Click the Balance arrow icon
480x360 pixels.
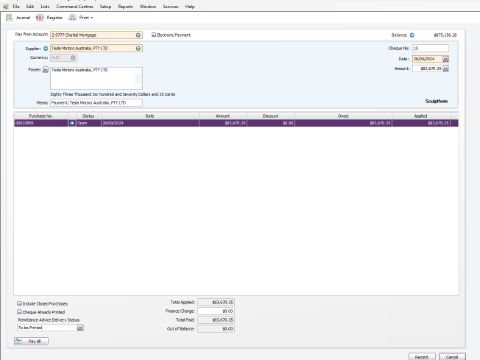[412, 35]
